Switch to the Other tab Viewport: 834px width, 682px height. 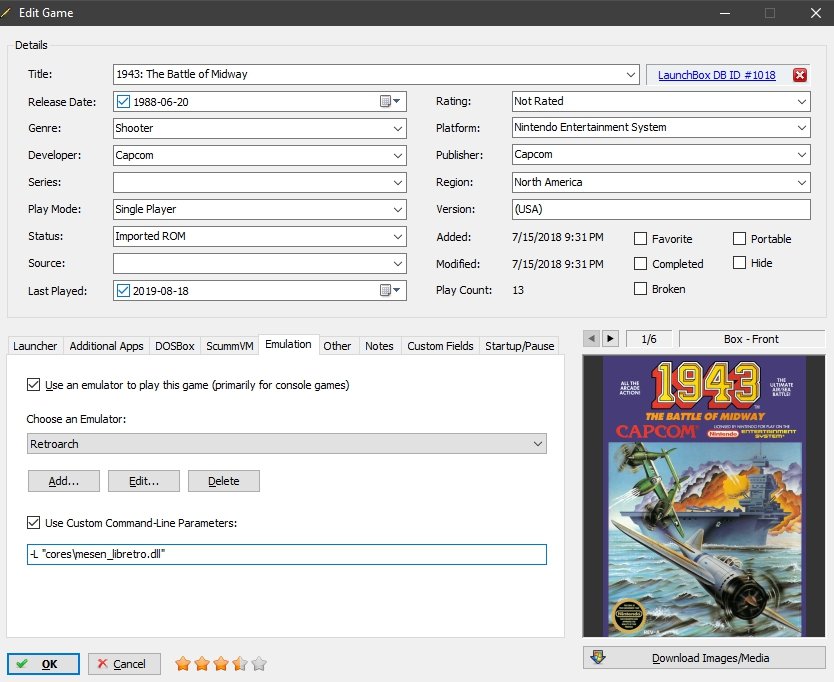click(x=337, y=346)
